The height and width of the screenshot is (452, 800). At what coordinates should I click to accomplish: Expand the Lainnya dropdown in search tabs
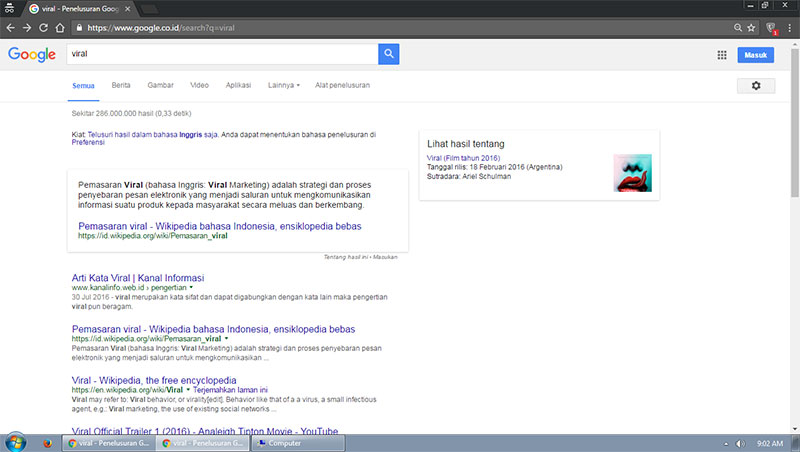tap(284, 85)
